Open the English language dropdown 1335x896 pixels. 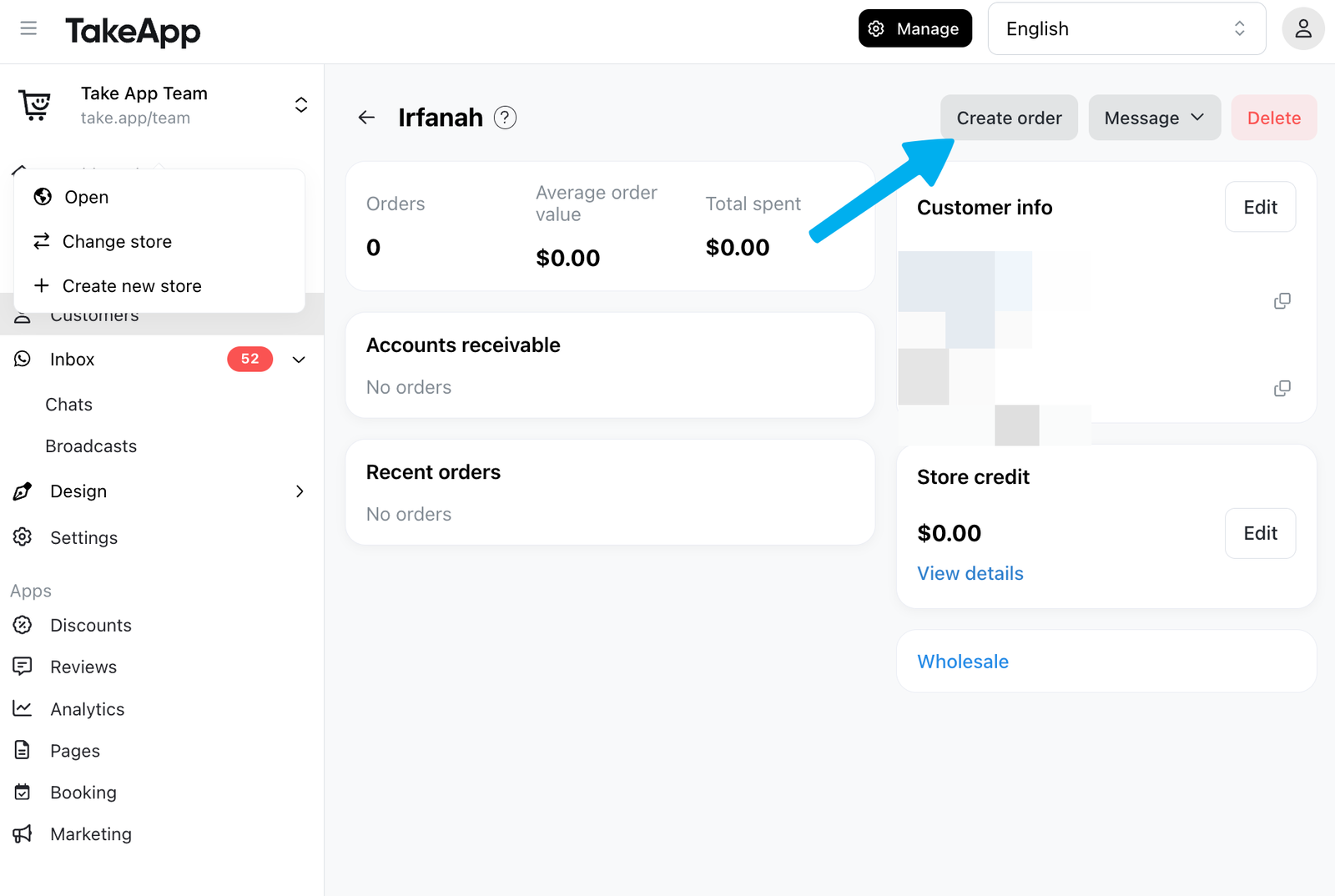pyautogui.click(x=1126, y=29)
